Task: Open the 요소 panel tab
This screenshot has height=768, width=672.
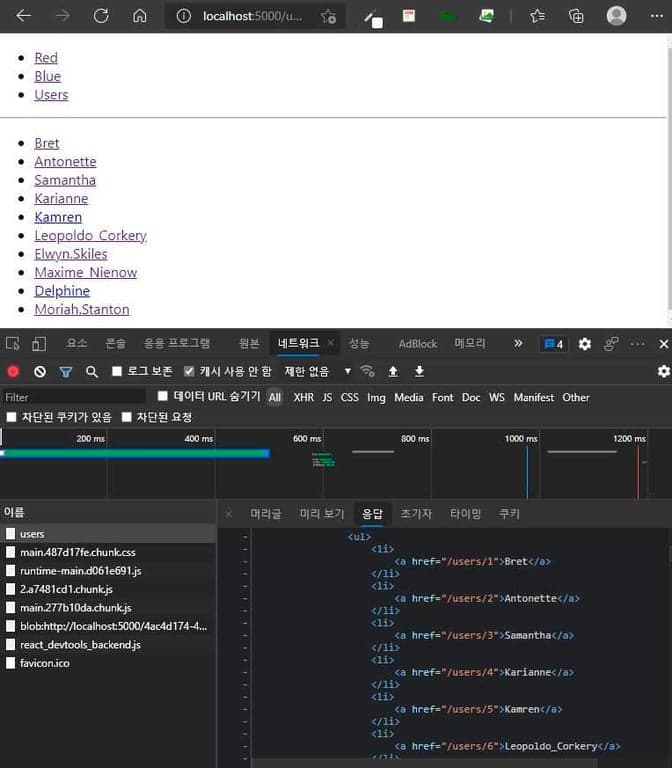Action: pos(77,344)
